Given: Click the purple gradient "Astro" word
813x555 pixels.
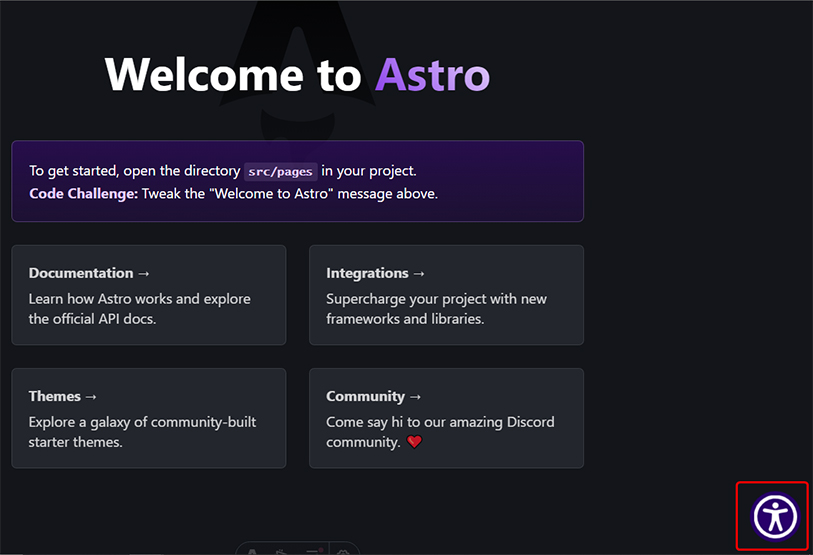Looking at the screenshot, I should point(432,75).
